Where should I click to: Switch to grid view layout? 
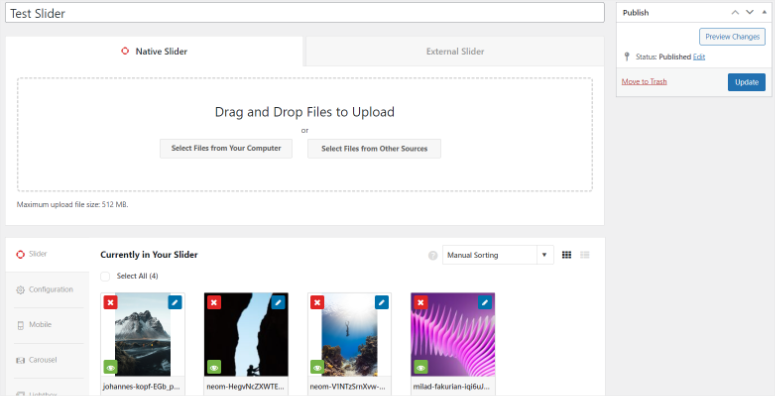[566, 255]
